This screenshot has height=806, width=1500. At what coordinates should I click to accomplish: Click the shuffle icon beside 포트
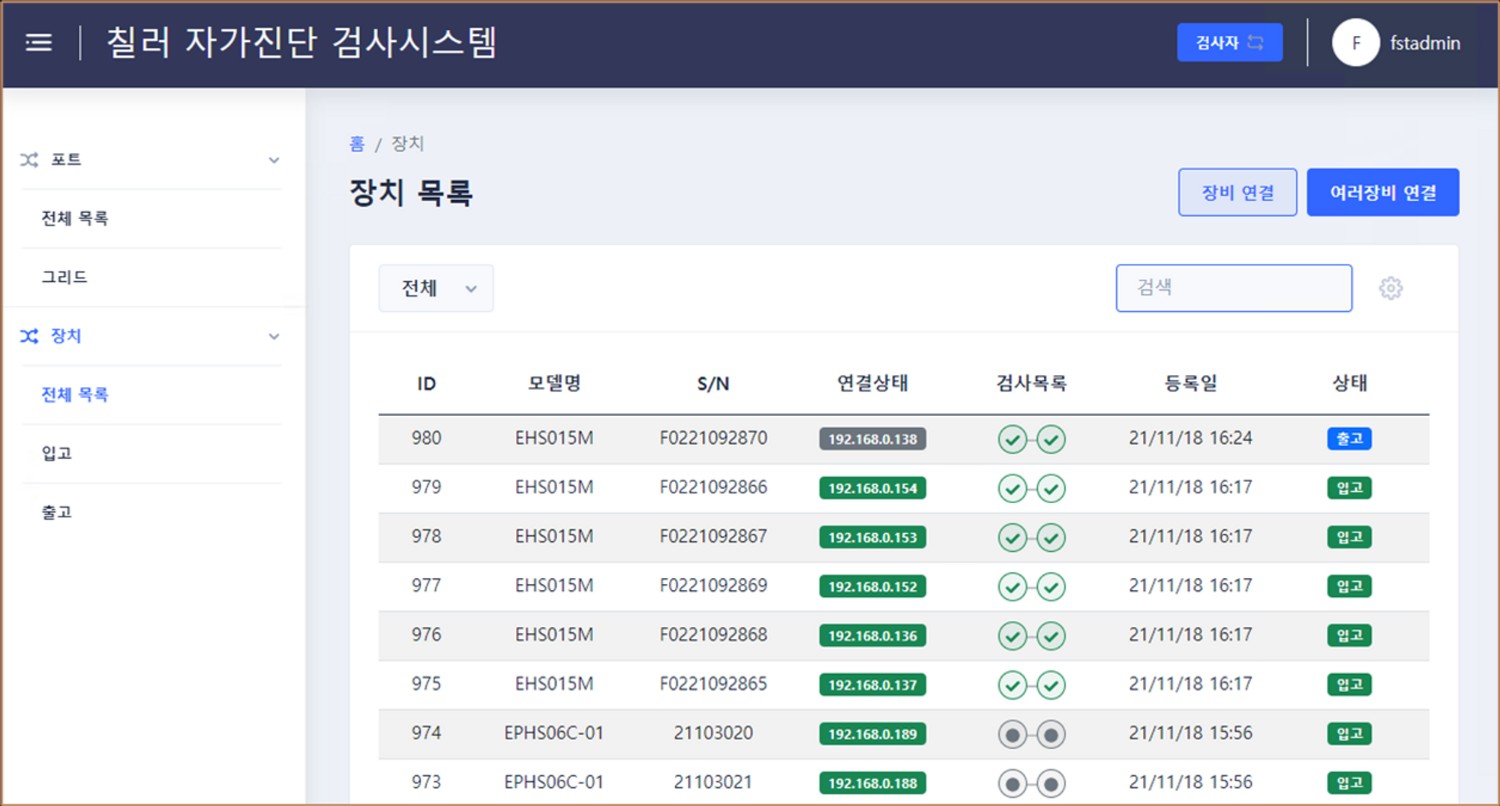30,160
